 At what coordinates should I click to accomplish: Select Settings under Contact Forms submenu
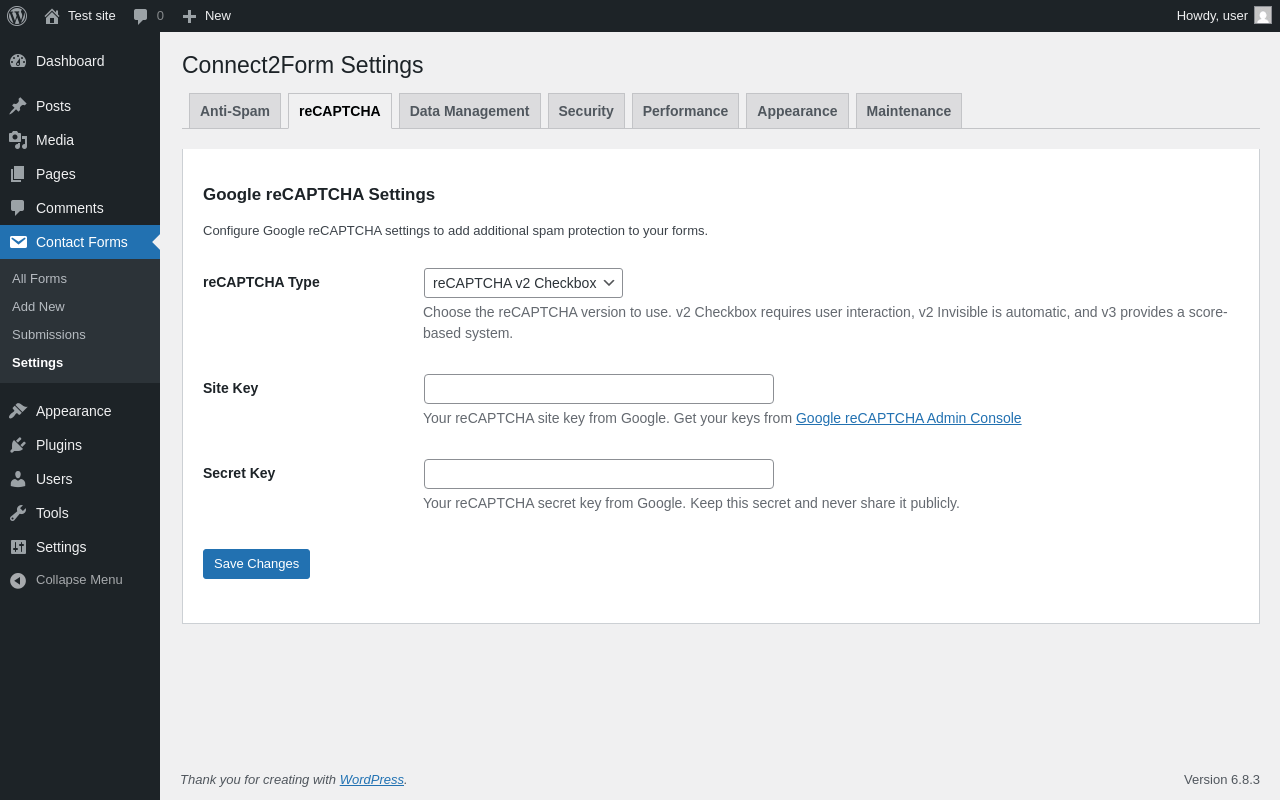coord(37,362)
